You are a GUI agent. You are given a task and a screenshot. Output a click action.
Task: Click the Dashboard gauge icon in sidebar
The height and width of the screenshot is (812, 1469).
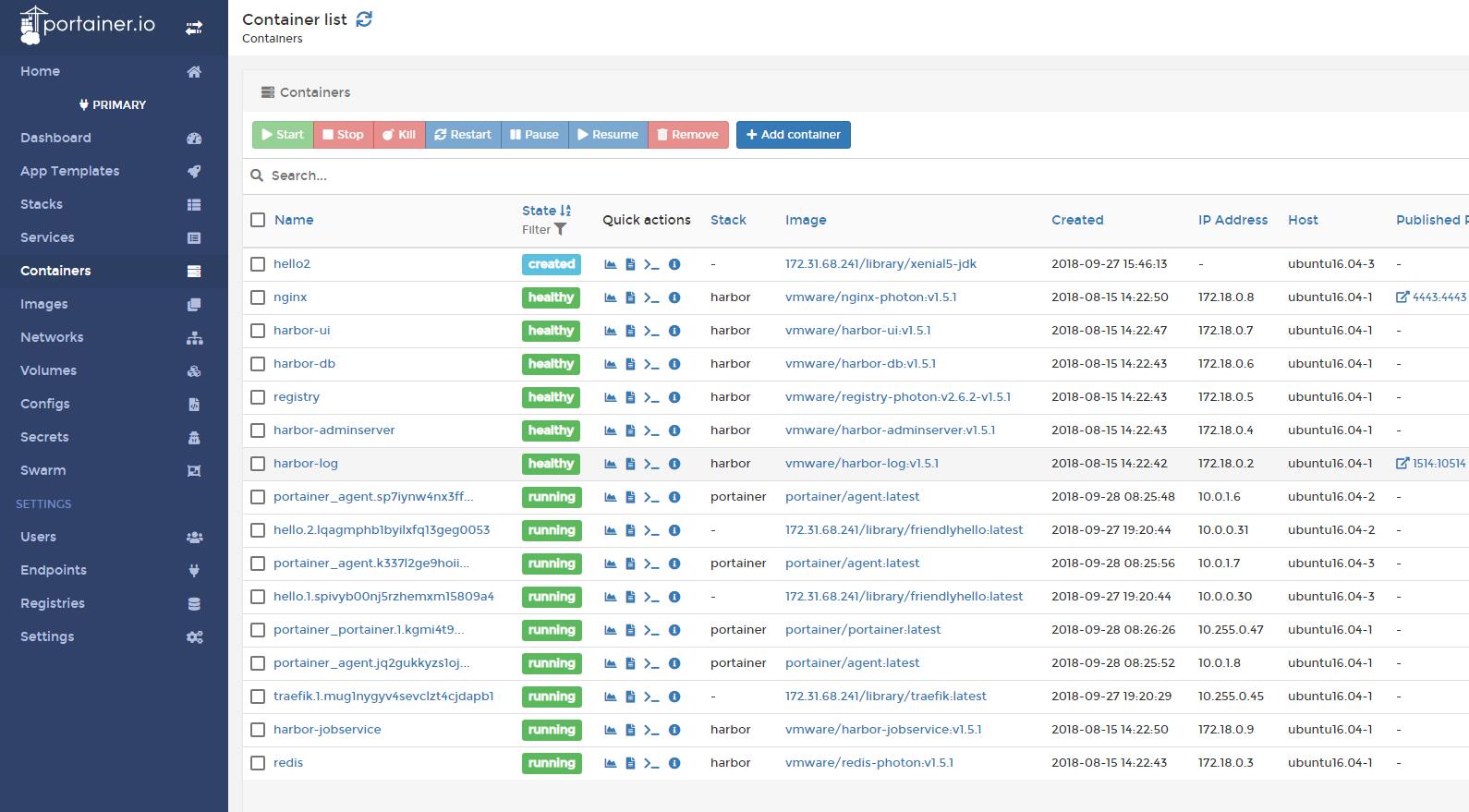[x=194, y=139]
